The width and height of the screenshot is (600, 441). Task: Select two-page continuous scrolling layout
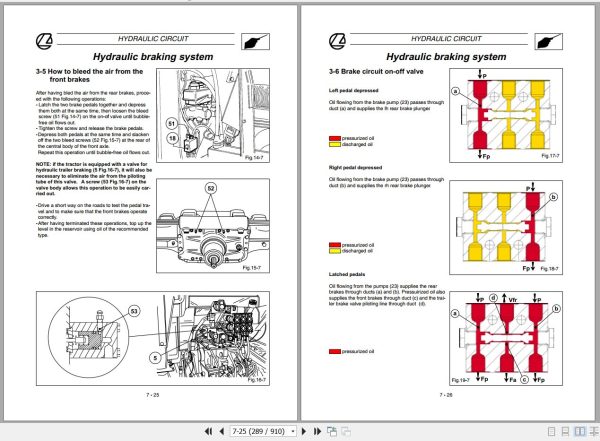[x=594, y=431]
